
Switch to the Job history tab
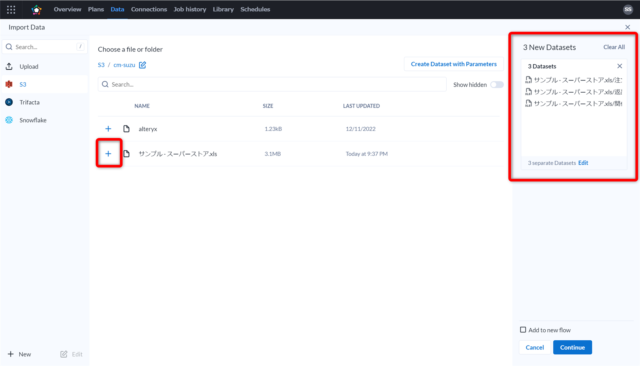pyautogui.click(x=190, y=9)
